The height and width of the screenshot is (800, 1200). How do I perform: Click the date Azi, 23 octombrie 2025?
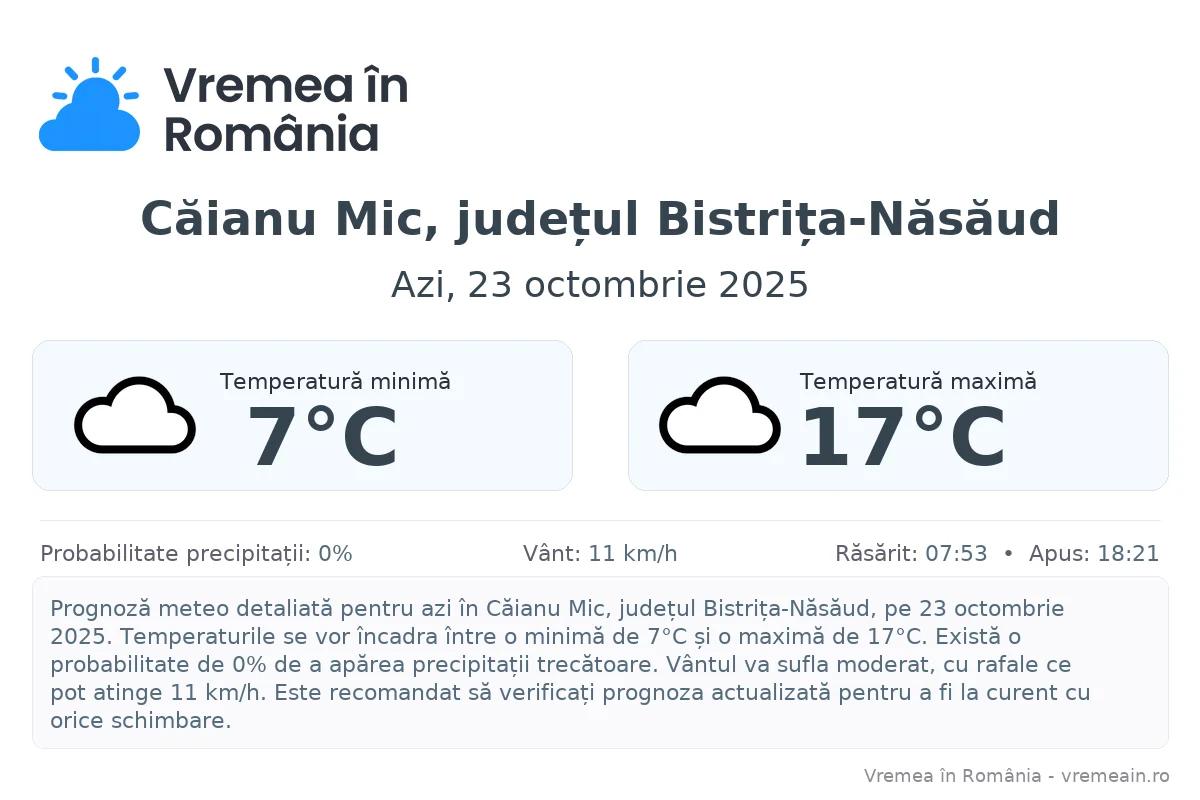click(x=600, y=285)
